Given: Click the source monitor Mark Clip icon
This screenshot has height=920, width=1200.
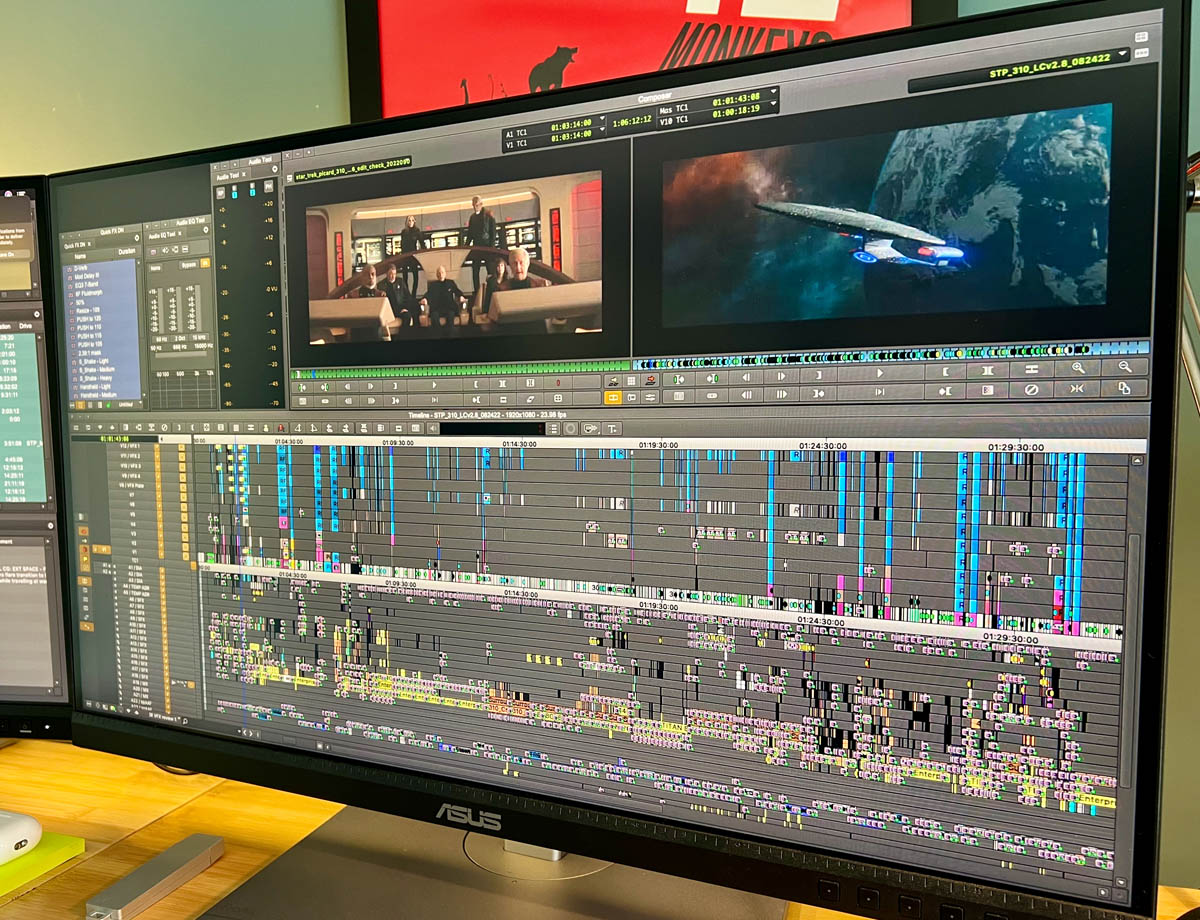Looking at the screenshot, I should click(x=503, y=383).
